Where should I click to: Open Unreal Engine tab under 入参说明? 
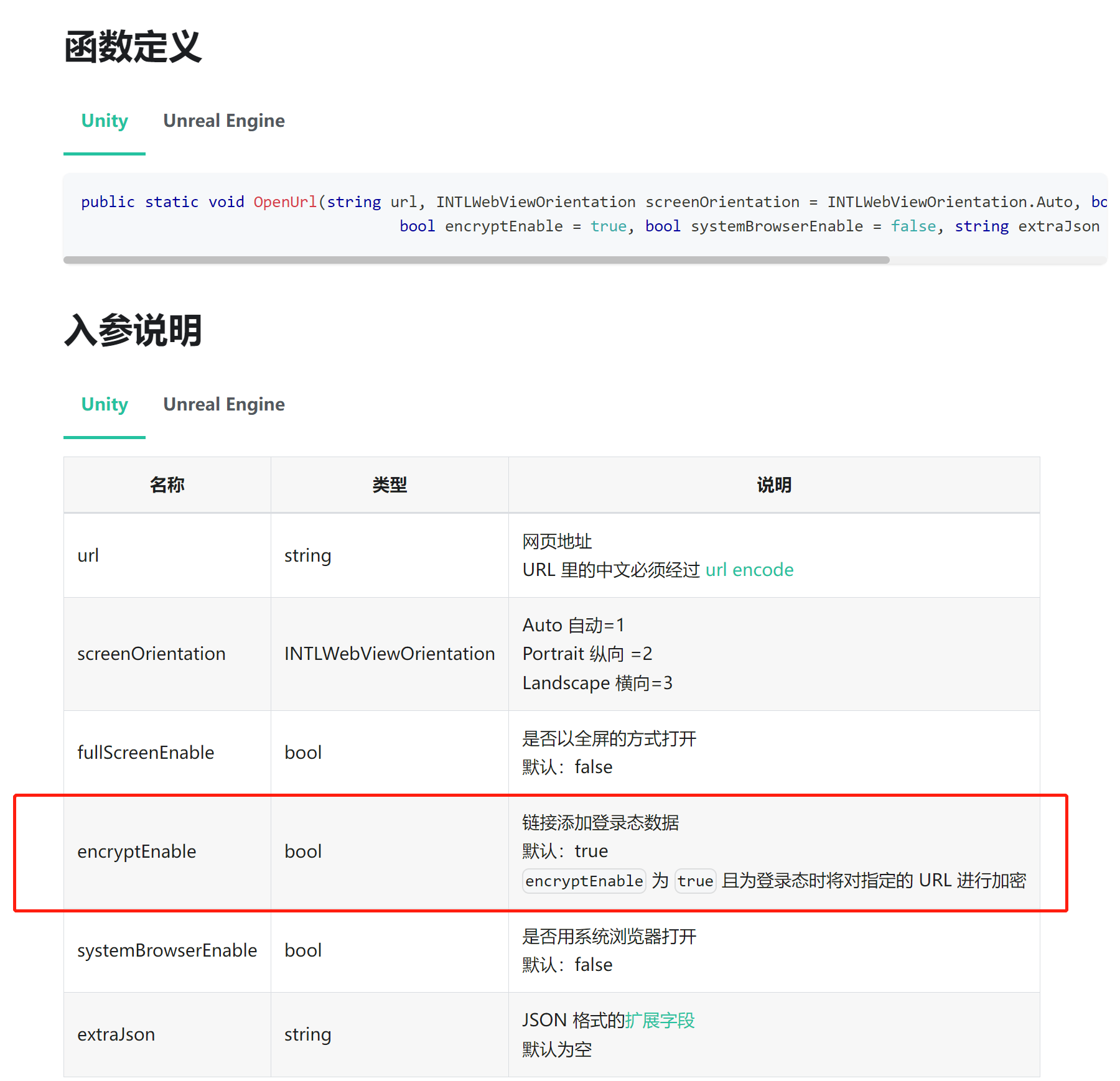223,404
